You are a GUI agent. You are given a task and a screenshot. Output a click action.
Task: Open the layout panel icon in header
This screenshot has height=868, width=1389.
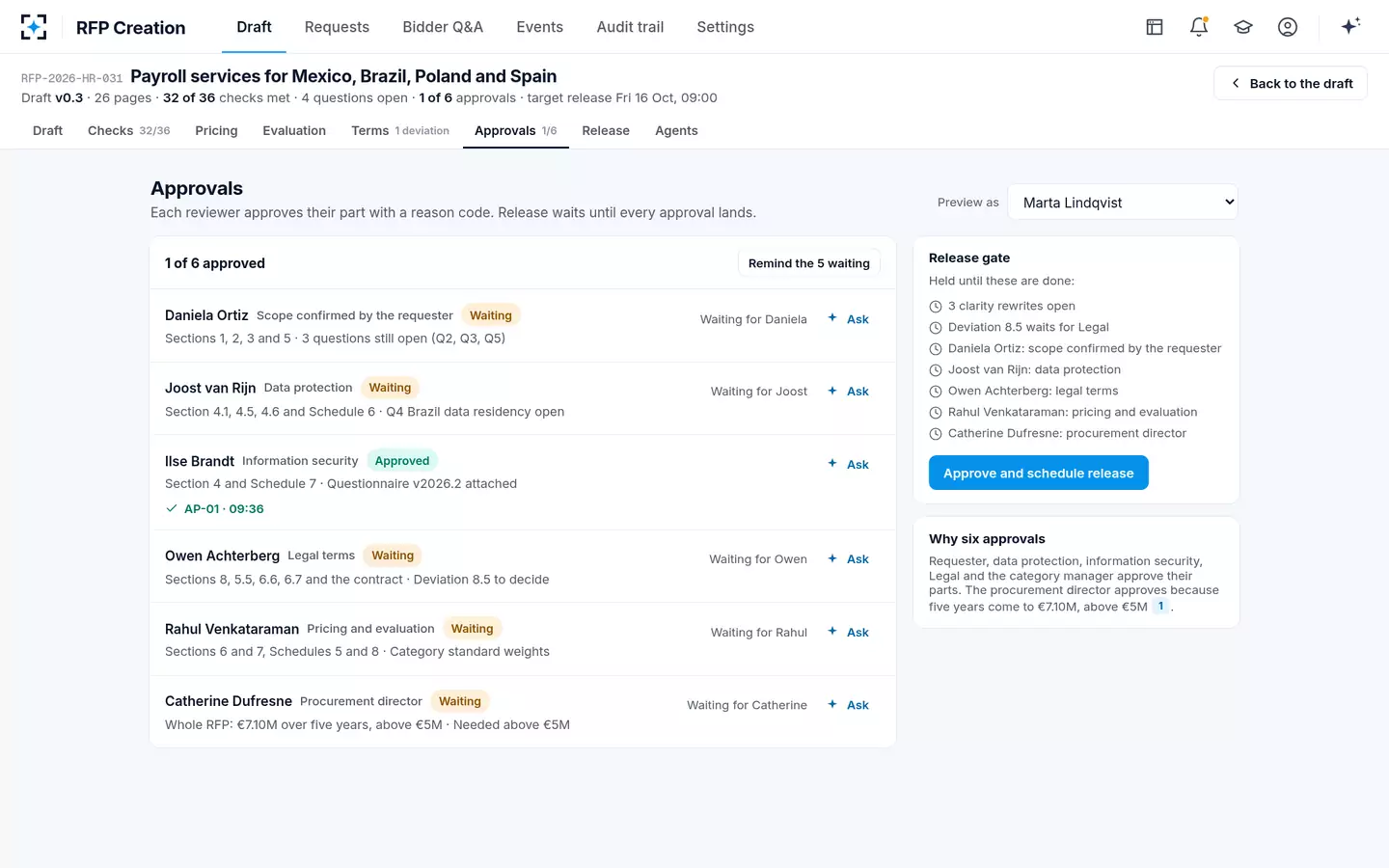[1155, 27]
